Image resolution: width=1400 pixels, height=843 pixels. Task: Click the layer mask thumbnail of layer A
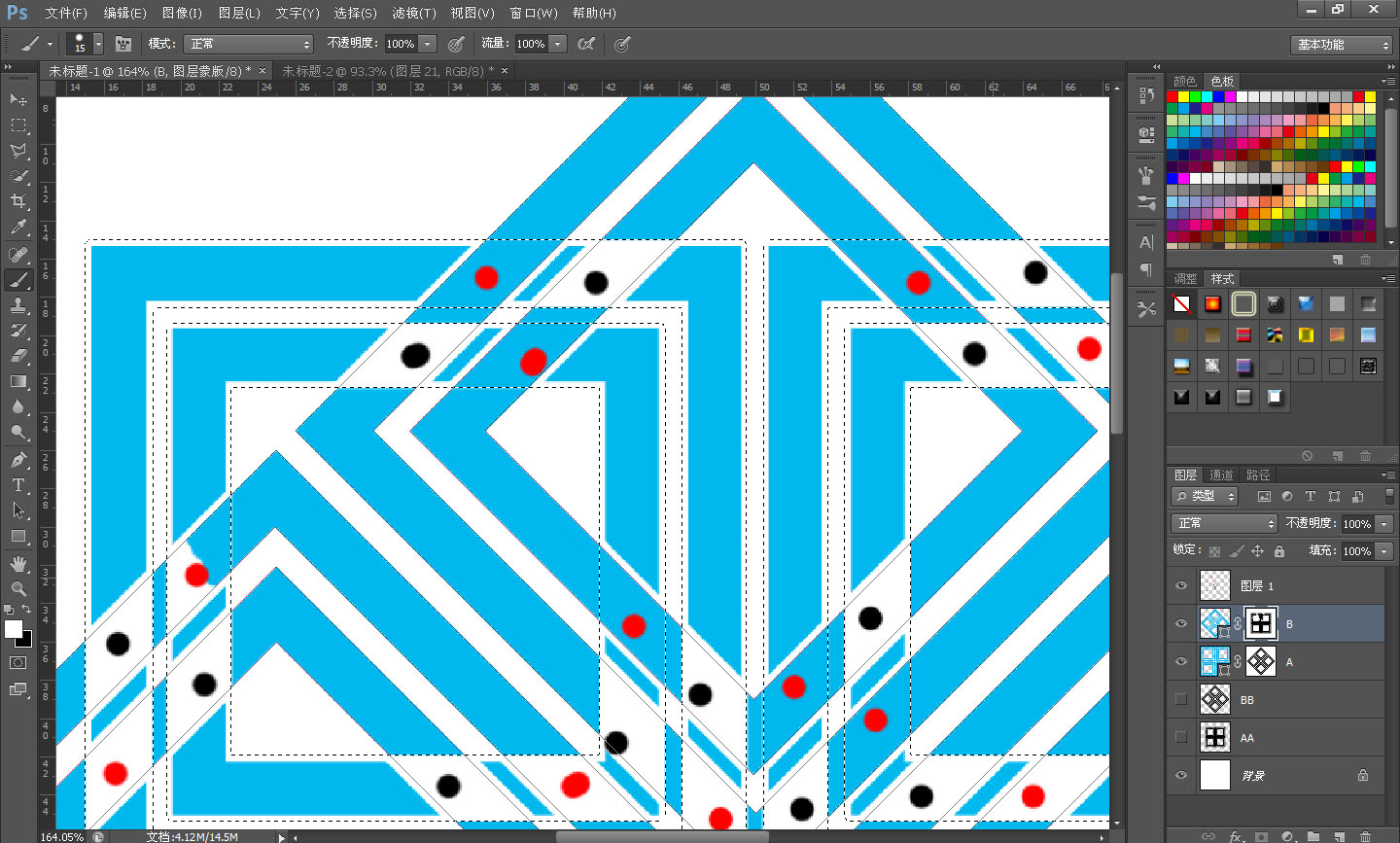point(1261,662)
